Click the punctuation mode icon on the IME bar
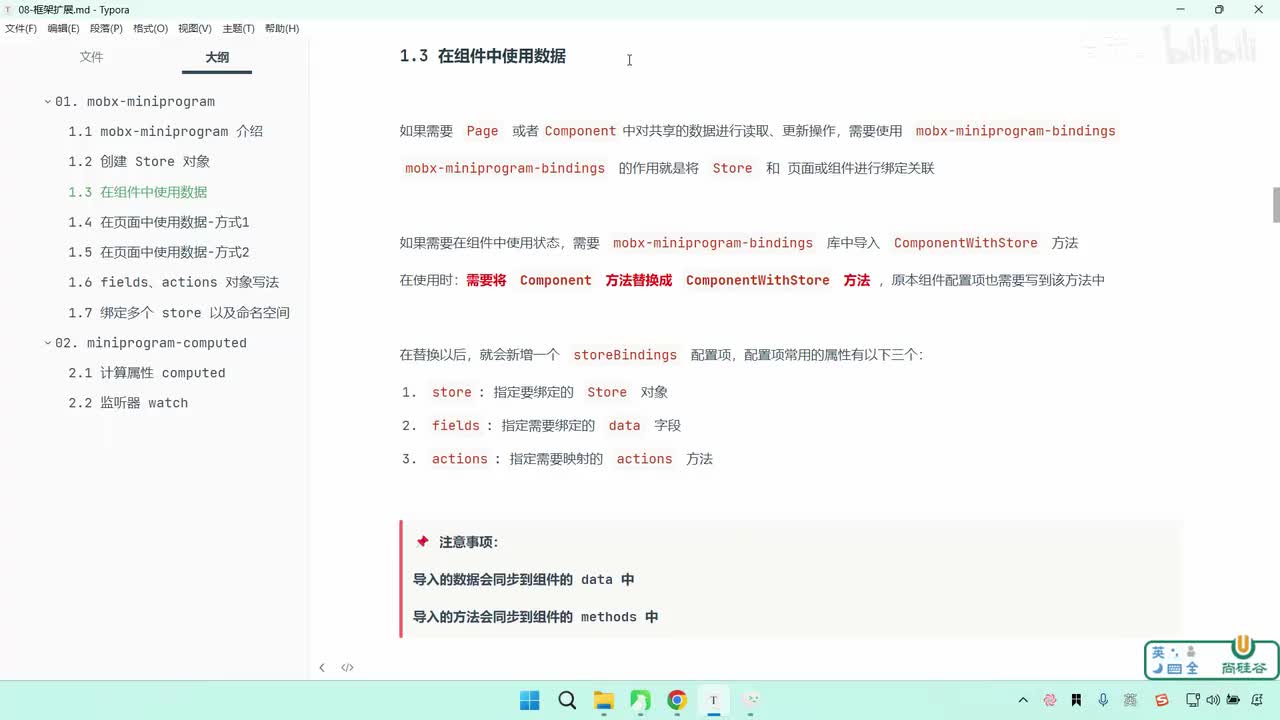The height and width of the screenshot is (720, 1280). pyautogui.click(x=1174, y=652)
